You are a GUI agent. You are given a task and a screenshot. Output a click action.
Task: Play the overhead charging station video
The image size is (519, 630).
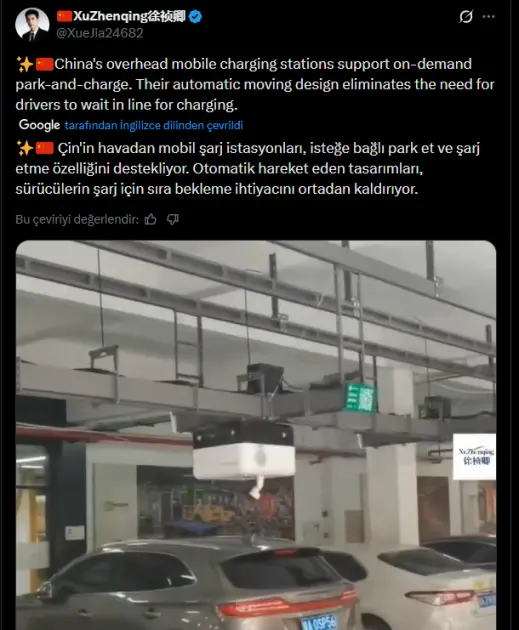pos(256,435)
